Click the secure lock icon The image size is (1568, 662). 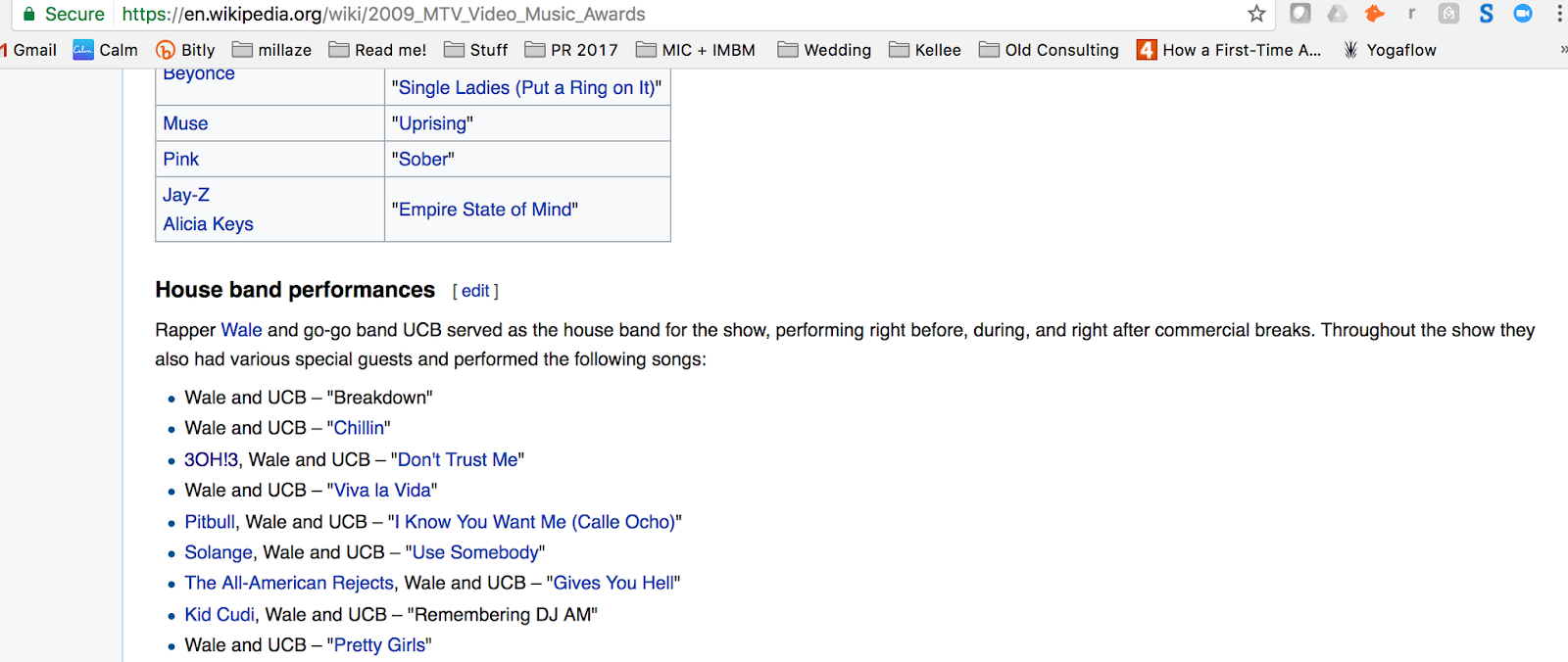(x=29, y=14)
